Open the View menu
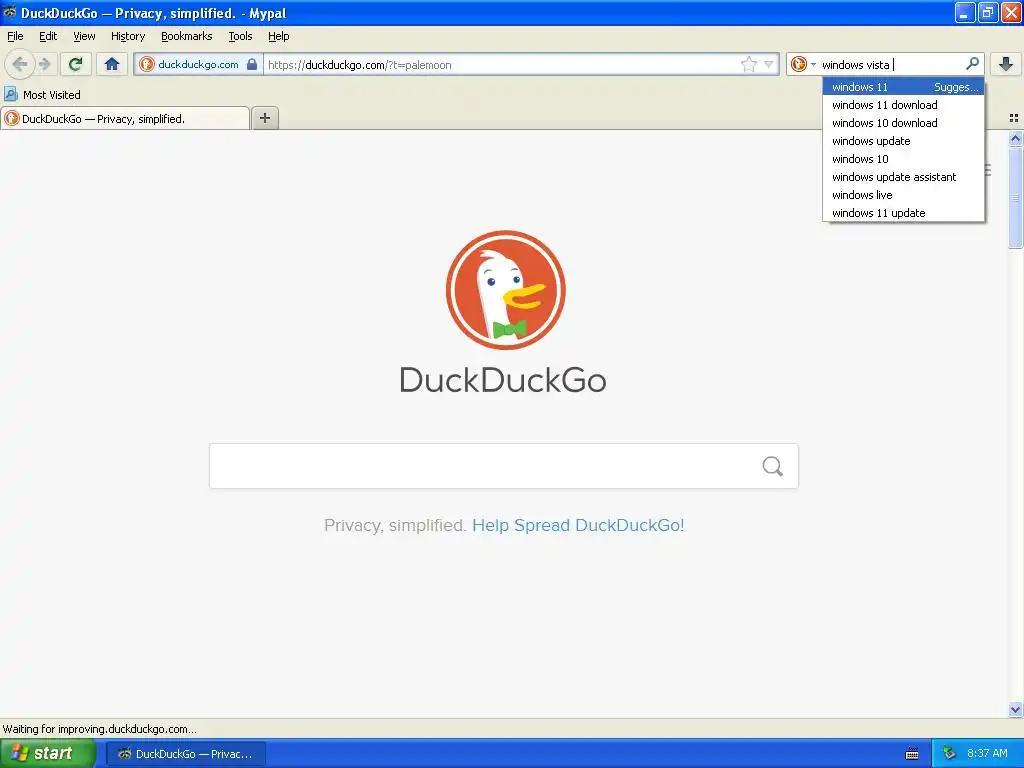The width and height of the screenshot is (1024, 768). [x=84, y=36]
